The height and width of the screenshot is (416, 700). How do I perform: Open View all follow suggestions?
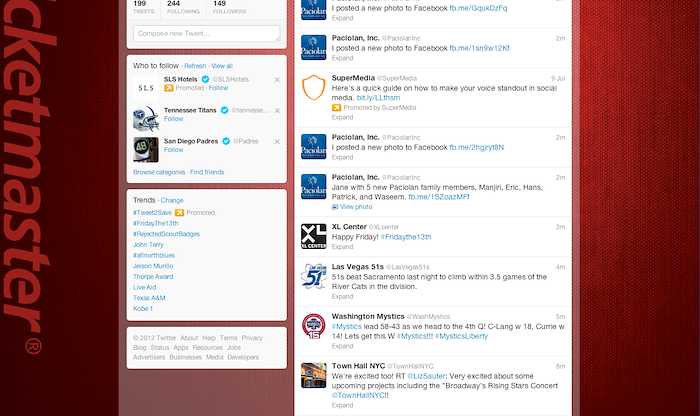pyautogui.click(x=222, y=66)
